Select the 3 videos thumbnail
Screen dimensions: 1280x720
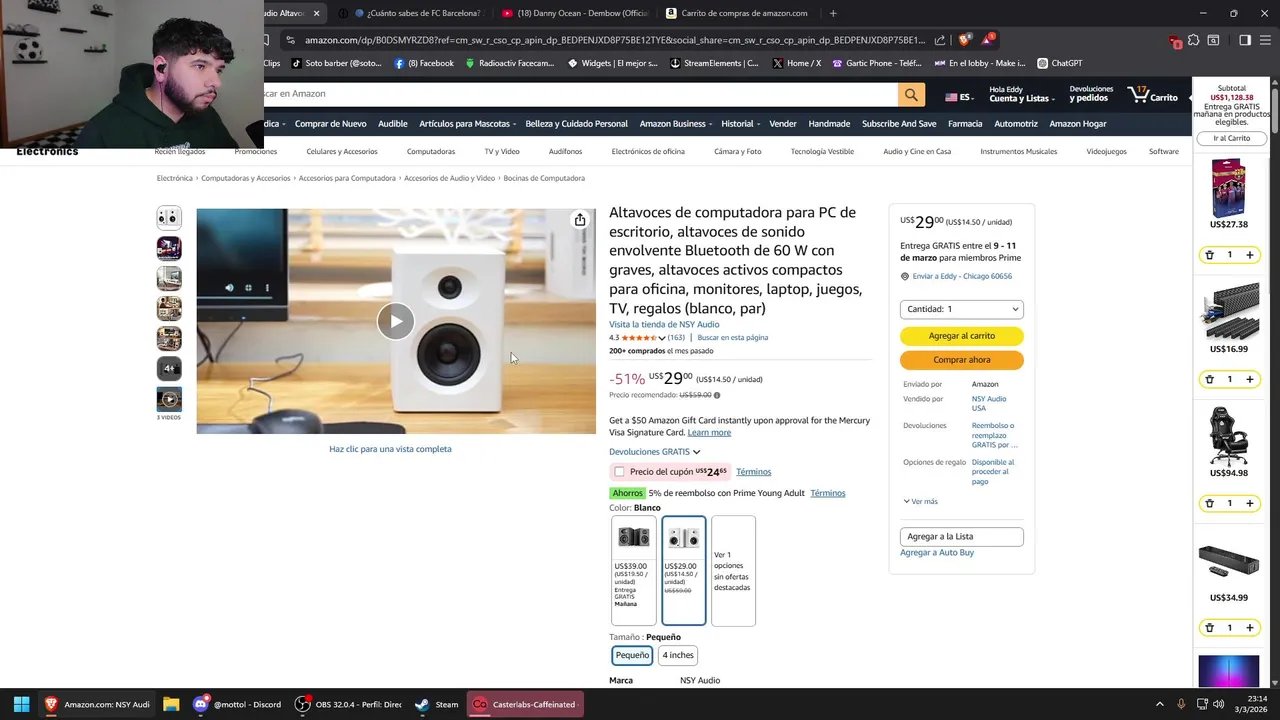[169, 399]
